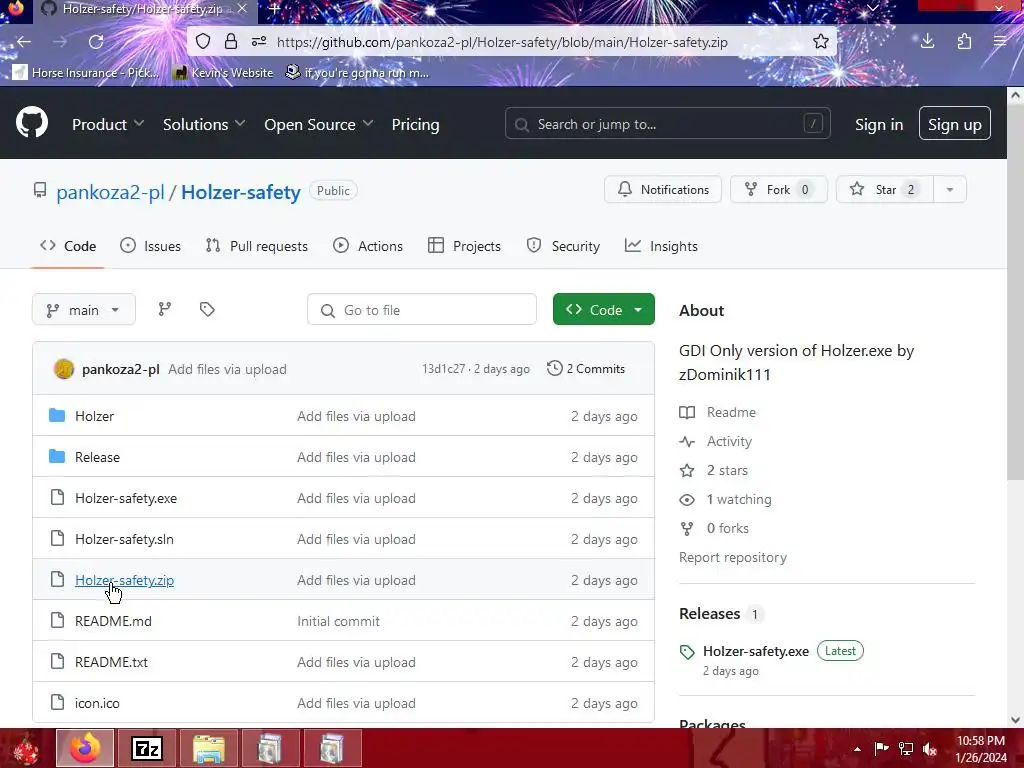Screen dimensions: 1024x768
Task: Click the network tray icon
Action: (x=905, y=749)
